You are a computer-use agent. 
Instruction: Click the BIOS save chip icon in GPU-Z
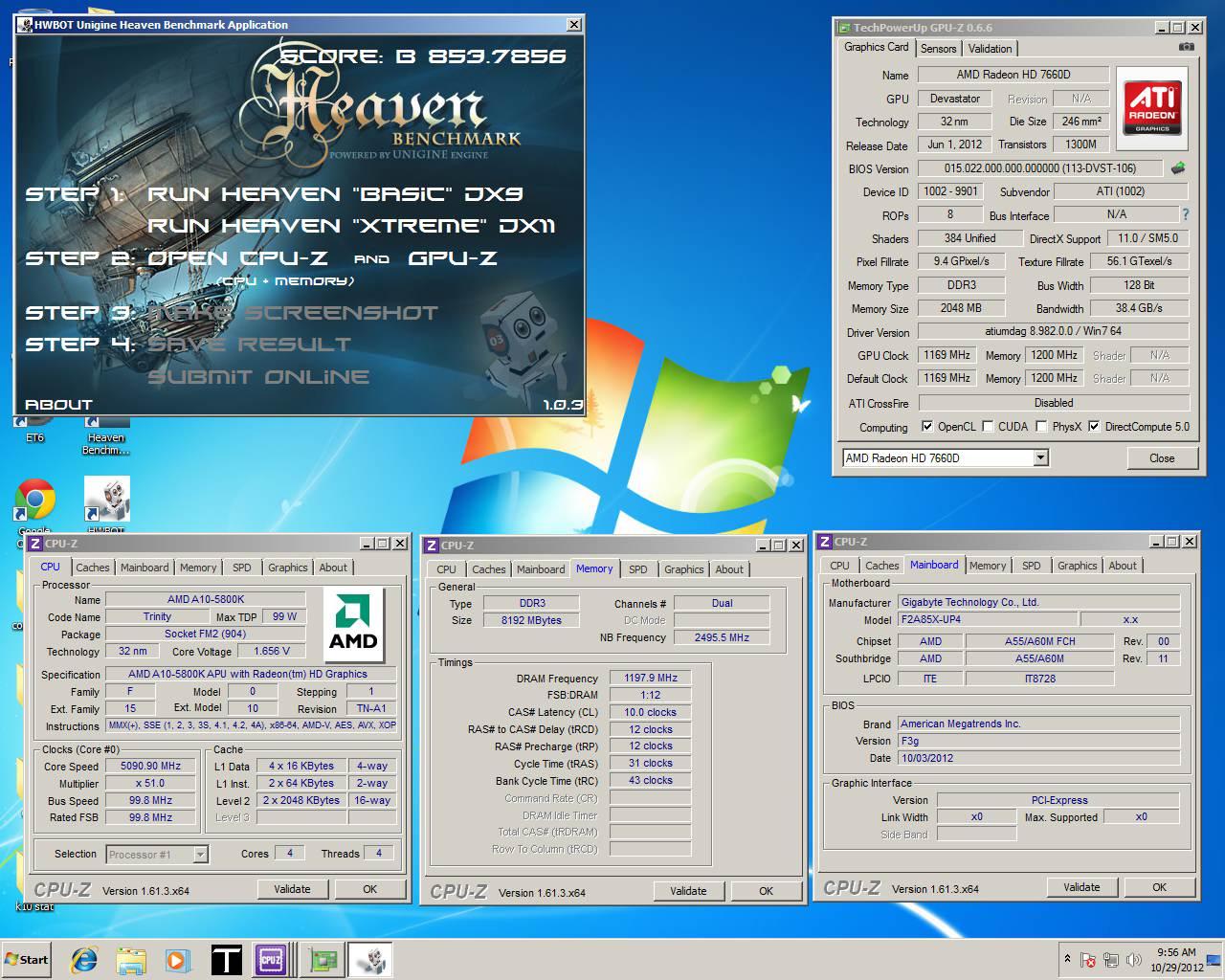1177,167
